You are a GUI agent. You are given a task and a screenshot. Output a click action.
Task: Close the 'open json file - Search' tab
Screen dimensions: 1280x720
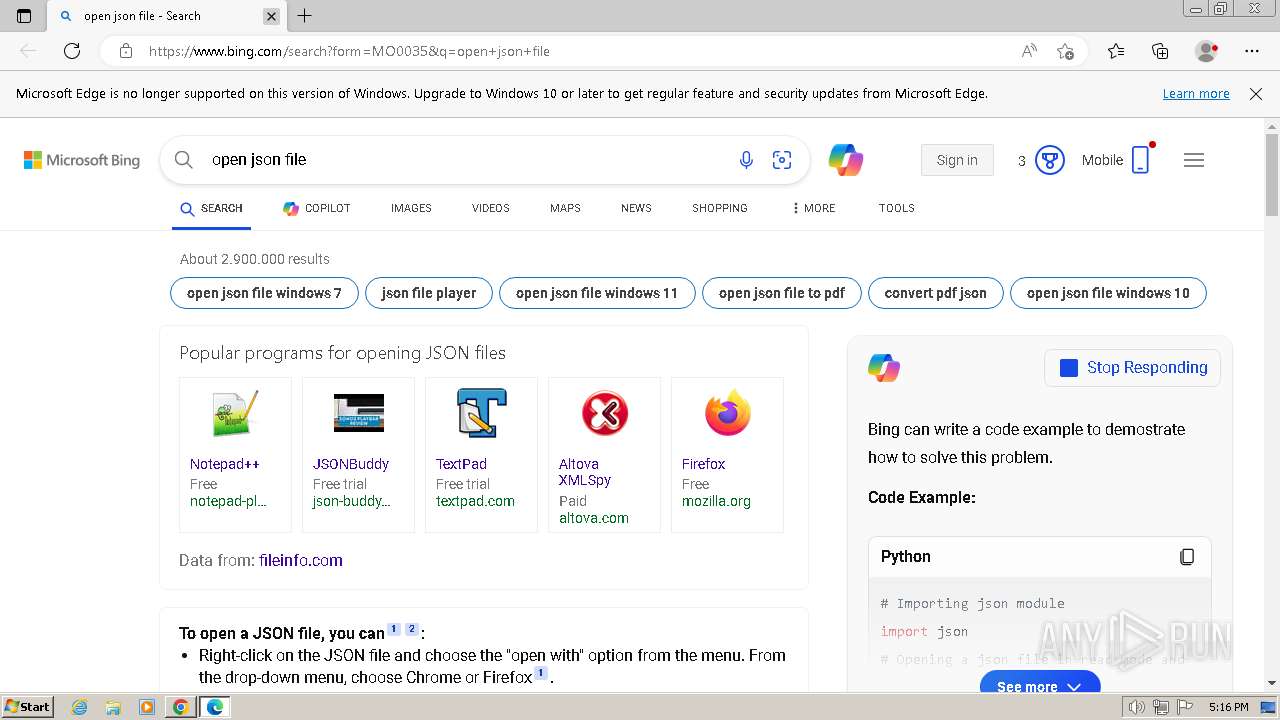click(271, 16)
